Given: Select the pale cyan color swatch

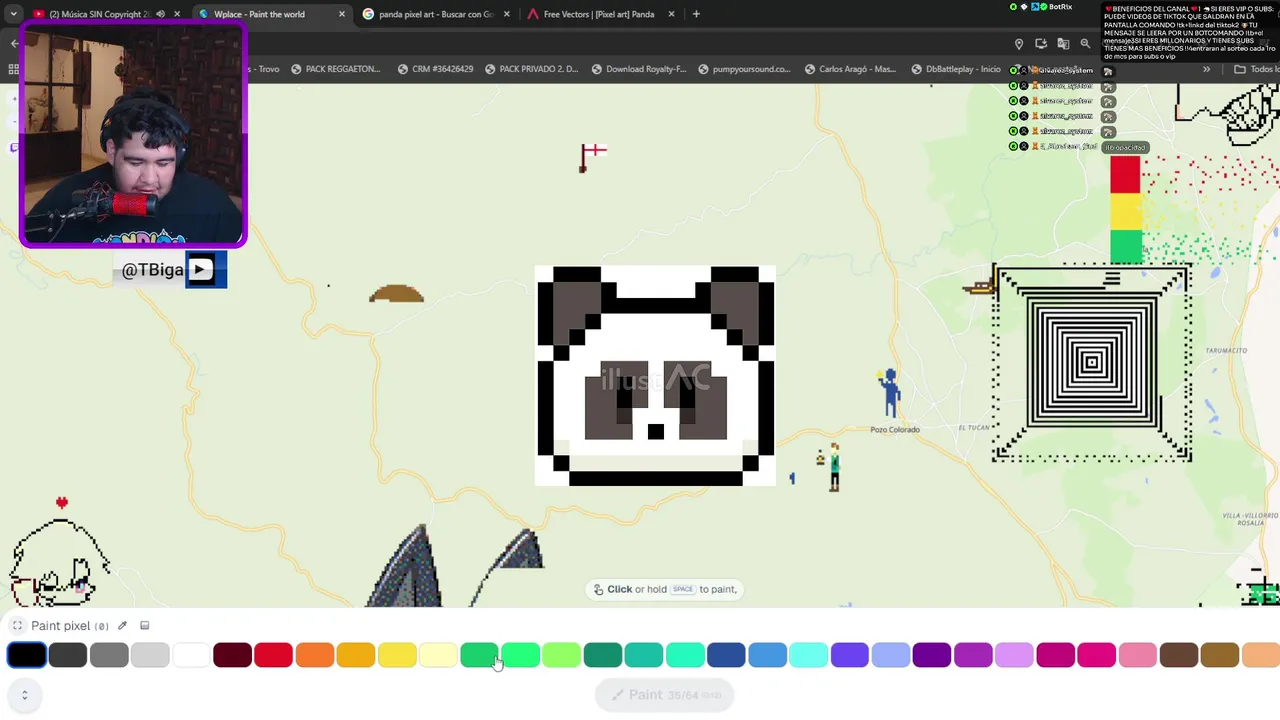Looking at the screenshot, I should click(808, 655).
